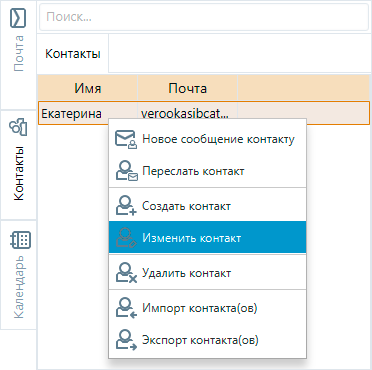372x370 pixels.
Task: Select highlighted "Изменить контакт" entry
Action: 207,238
